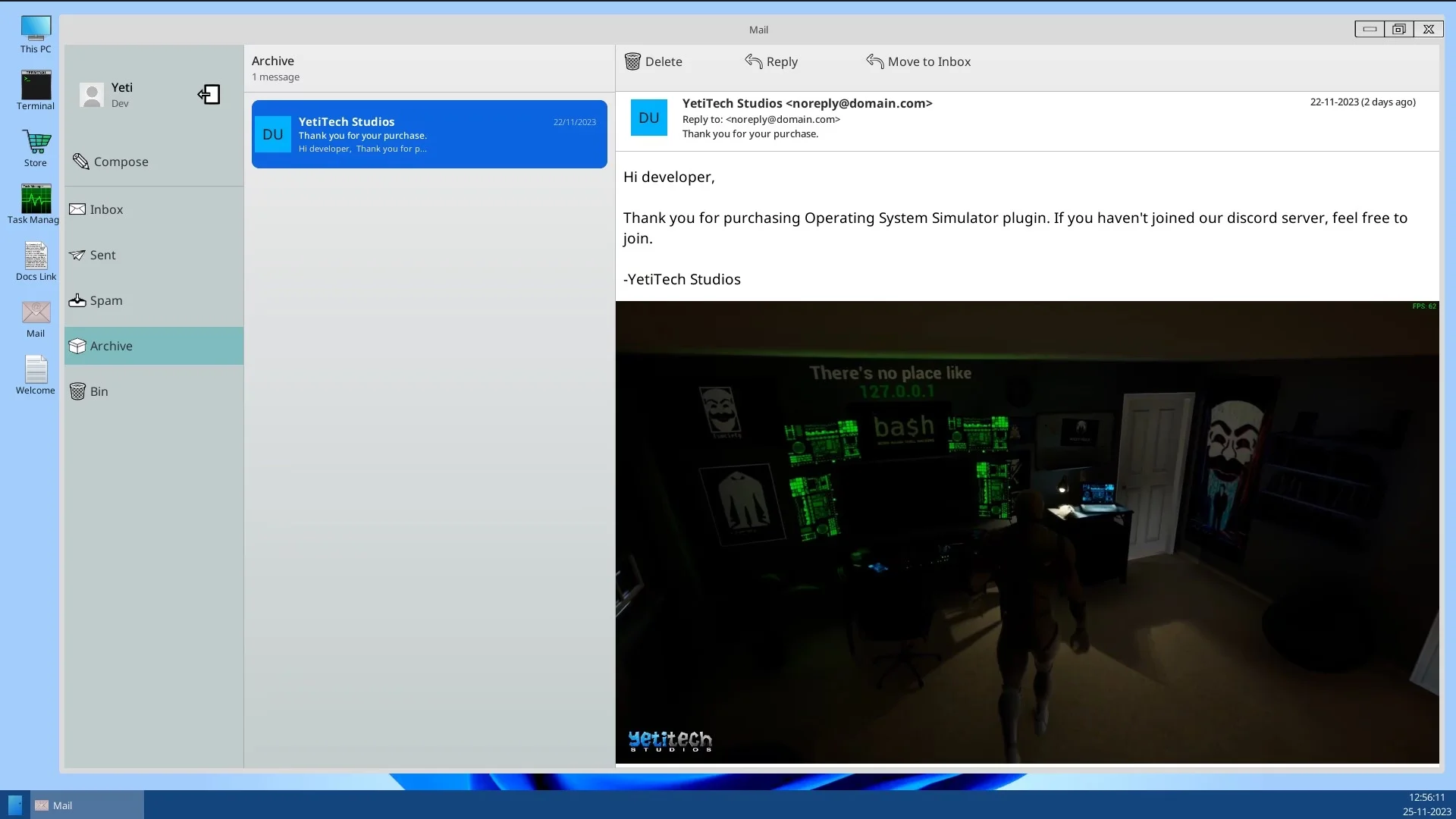Launch the Terminal desktop icon
This screenshot has height=819, width=1456.
(36, 91)
